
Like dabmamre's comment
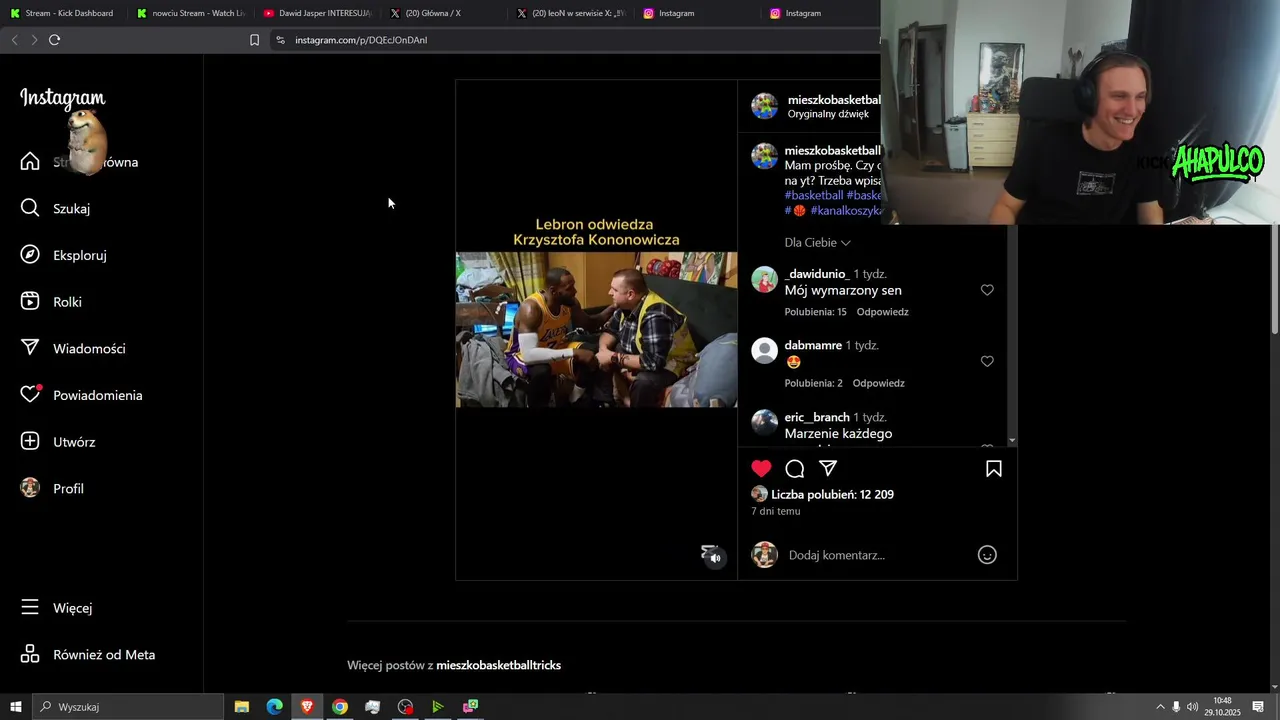coord(987,361)
